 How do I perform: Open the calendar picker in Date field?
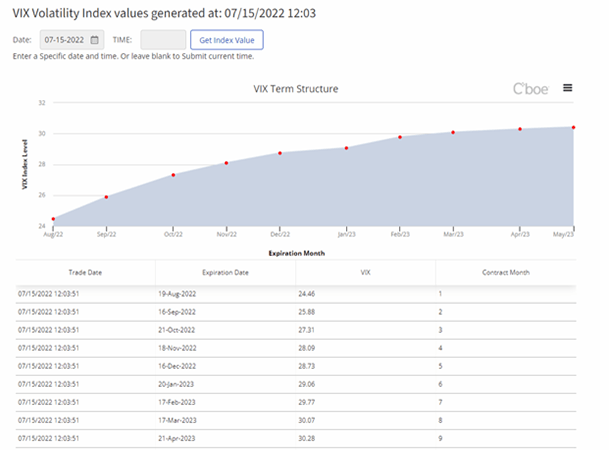click(x=94, y=40)
